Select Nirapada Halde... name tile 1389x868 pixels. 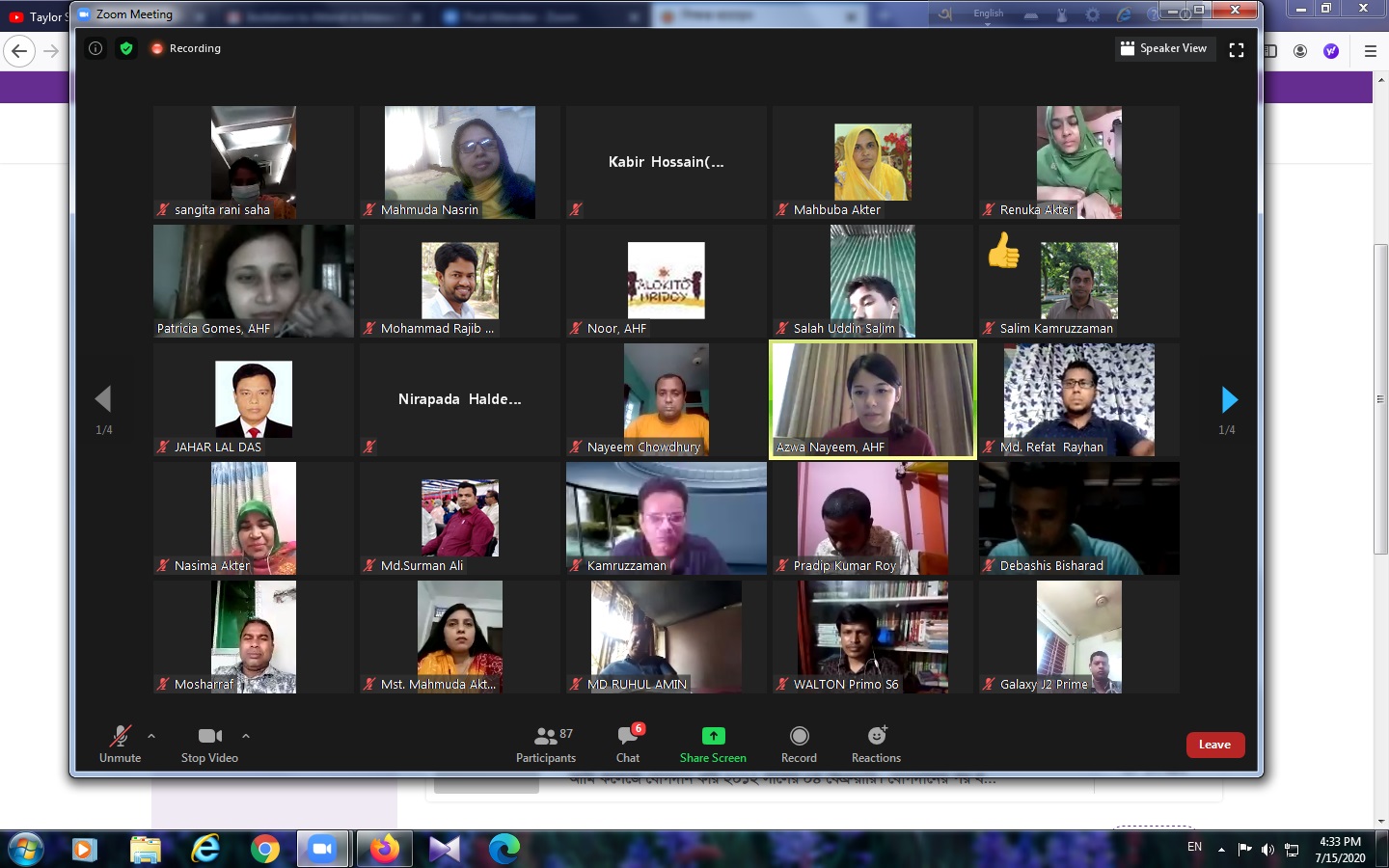pos(460,399)
